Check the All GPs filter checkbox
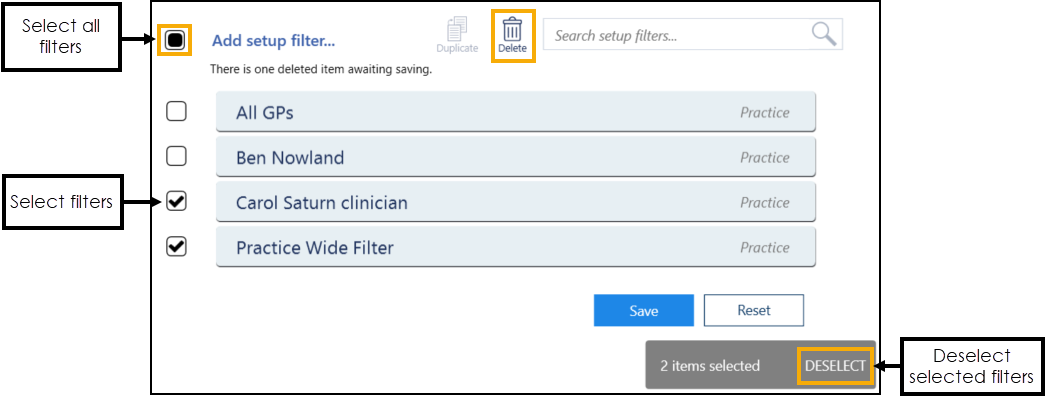 point(176,112)
